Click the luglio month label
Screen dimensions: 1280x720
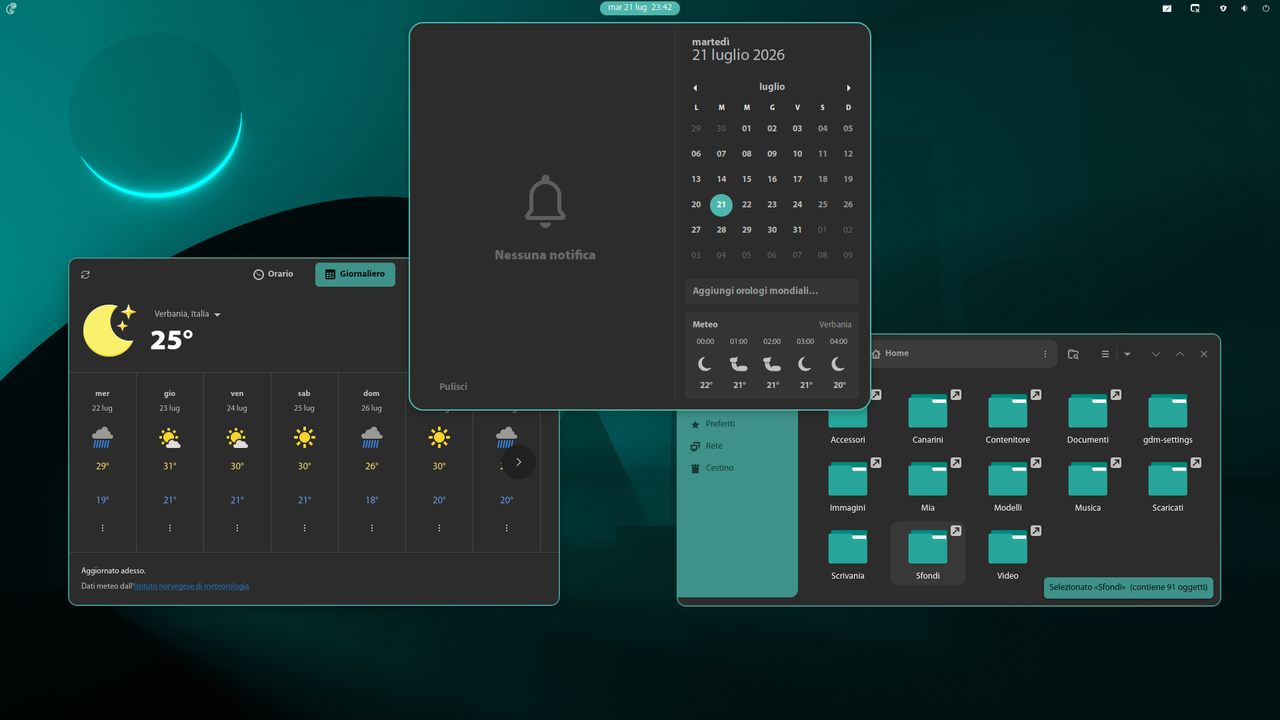point(772,87)
